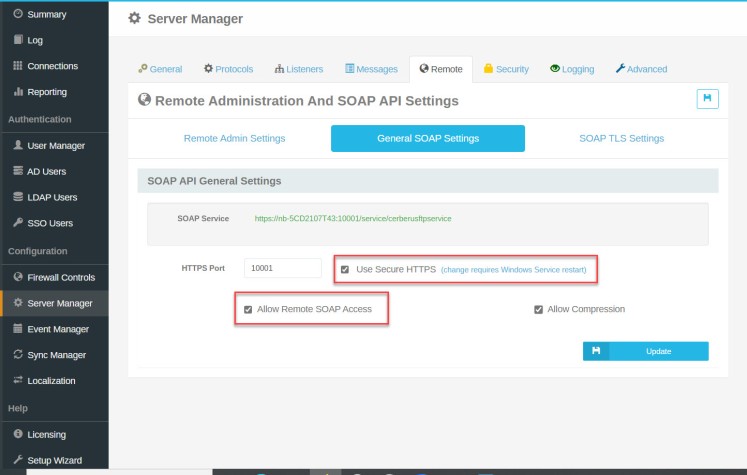Open the Logging tab
Viewport: 747px width, 475px height.
click(x=572, y=69)
